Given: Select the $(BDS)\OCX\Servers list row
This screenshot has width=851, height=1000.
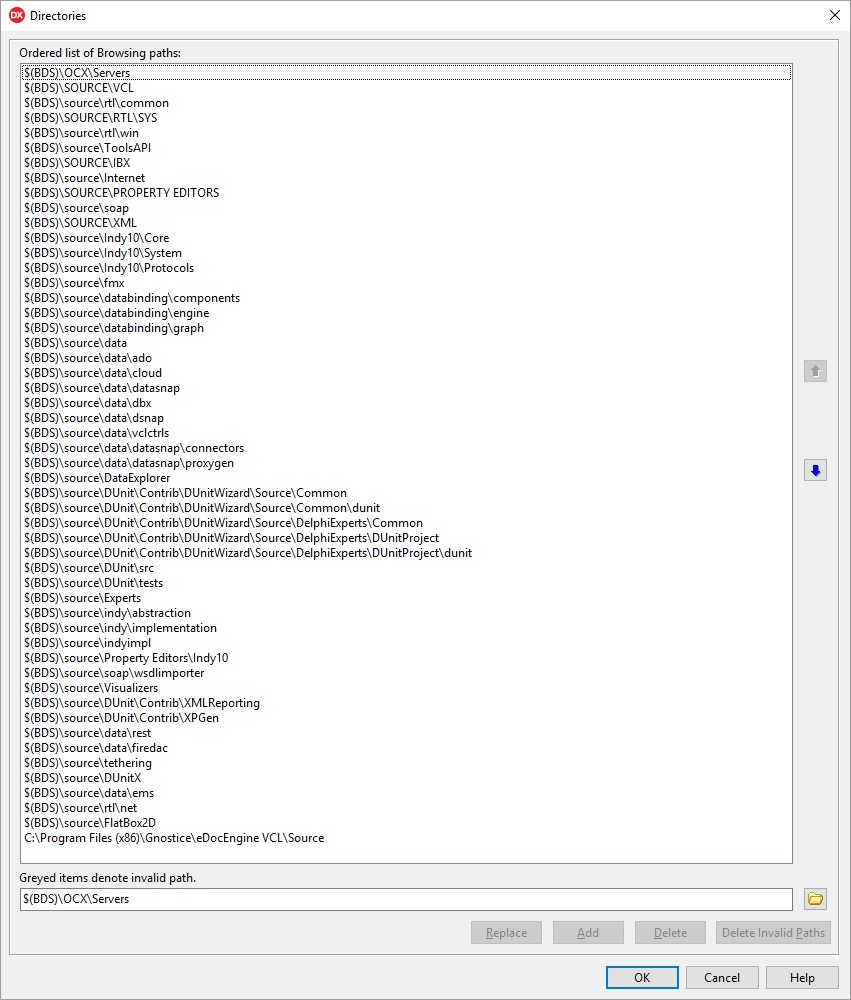Looking at the screenshot, I should tap(406, 73).
